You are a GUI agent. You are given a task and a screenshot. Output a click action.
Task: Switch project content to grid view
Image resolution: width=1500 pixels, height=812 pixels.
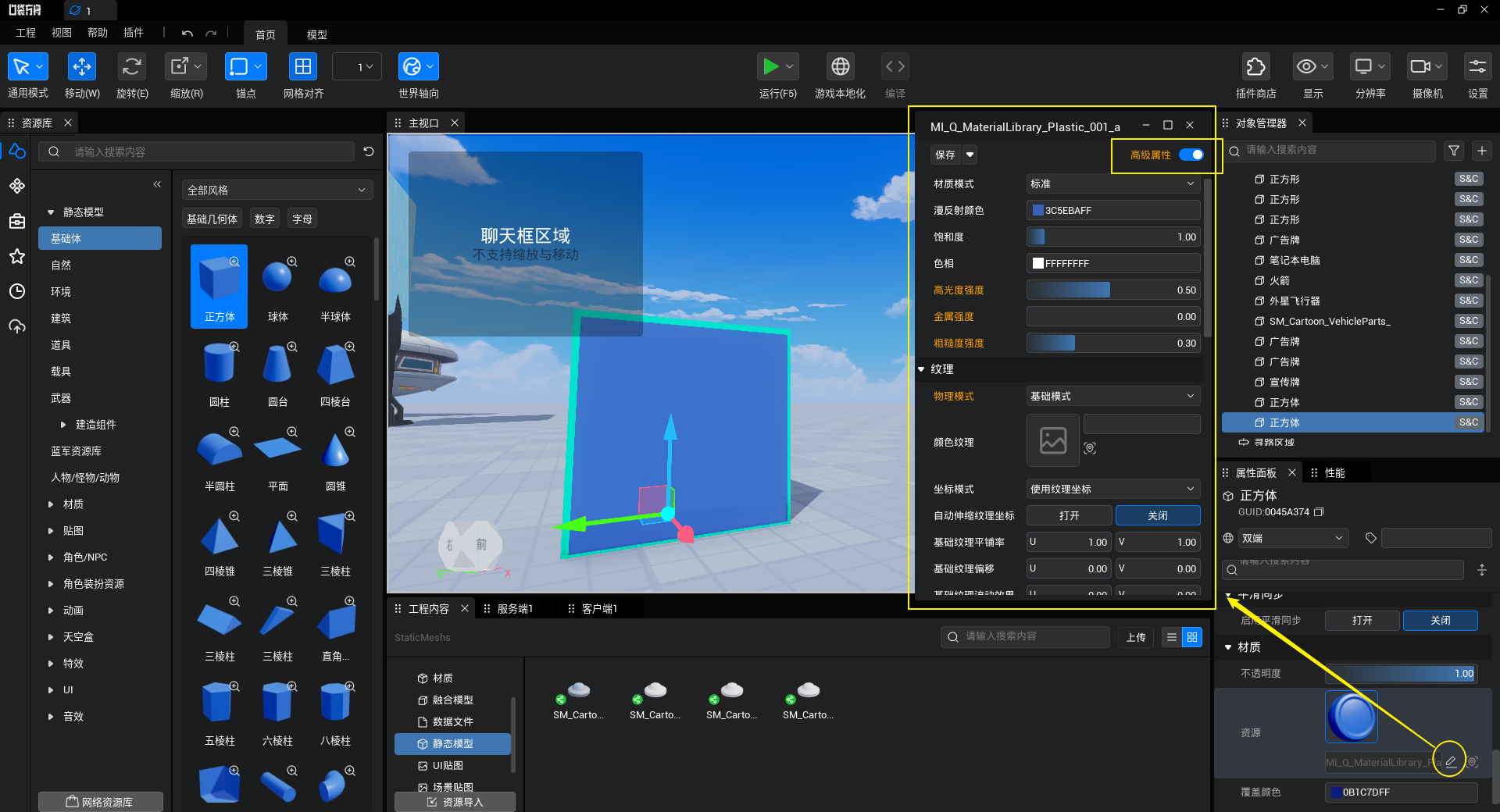[x=1192, y=637]
